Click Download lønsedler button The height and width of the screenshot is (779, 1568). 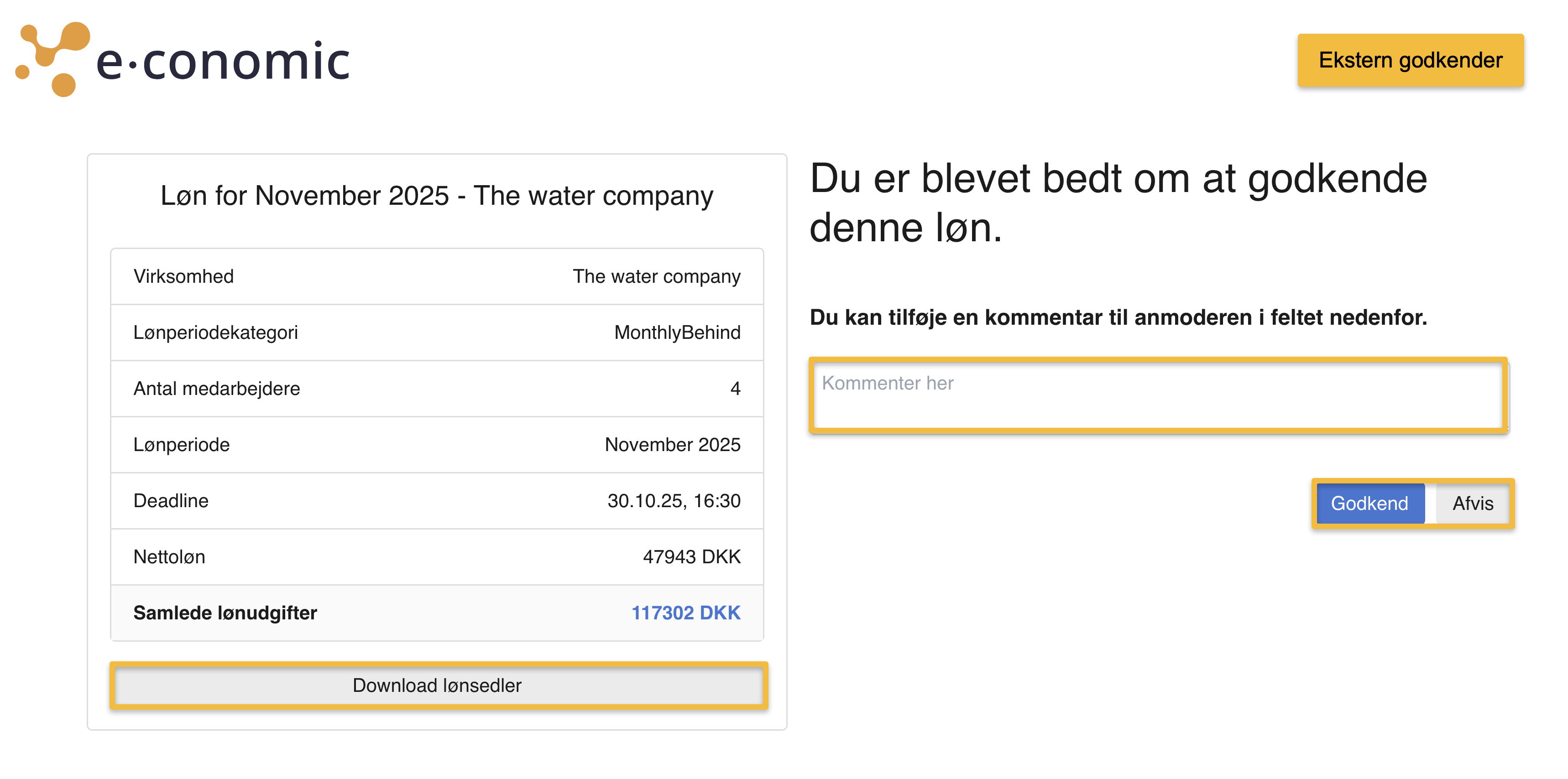pos(438,685)
